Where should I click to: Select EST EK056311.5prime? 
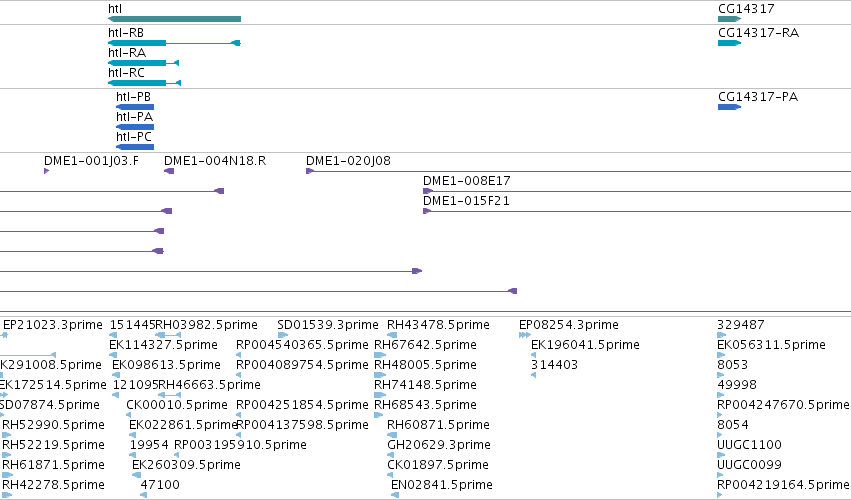coord(771,345)
